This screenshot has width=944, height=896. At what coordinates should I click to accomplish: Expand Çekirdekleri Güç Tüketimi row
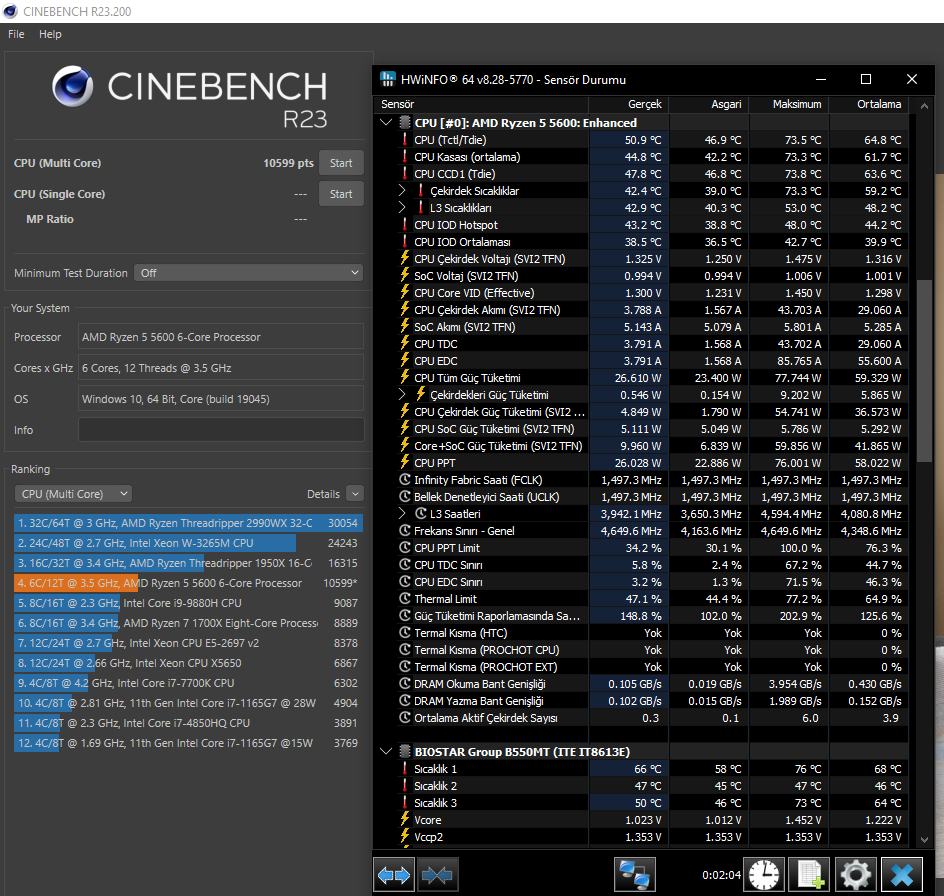click(402, 395)
